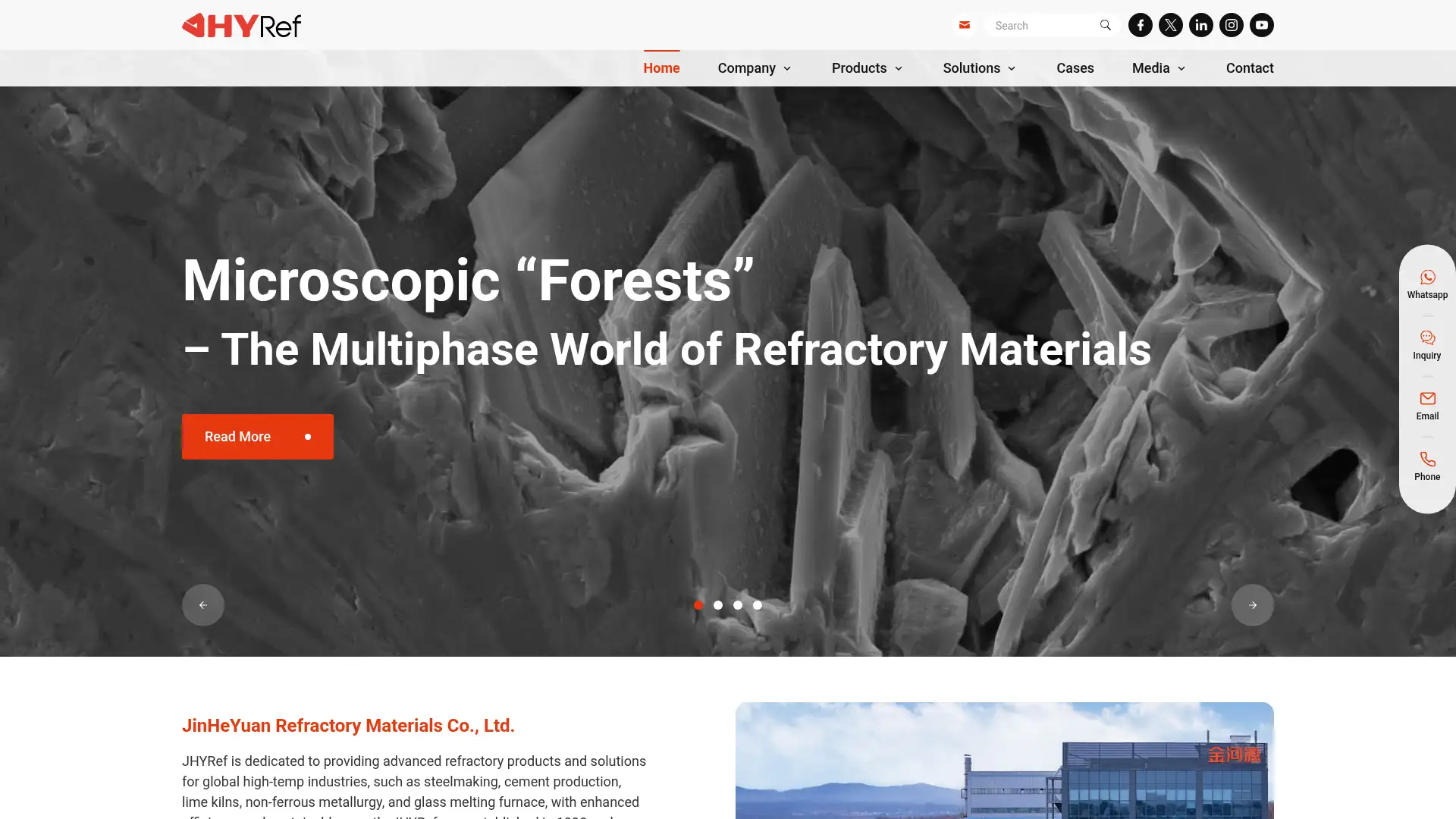Screen dimensions: 1456x819
Task: Open Whatsapp from the side contact panel
Action: (1426, 284)
